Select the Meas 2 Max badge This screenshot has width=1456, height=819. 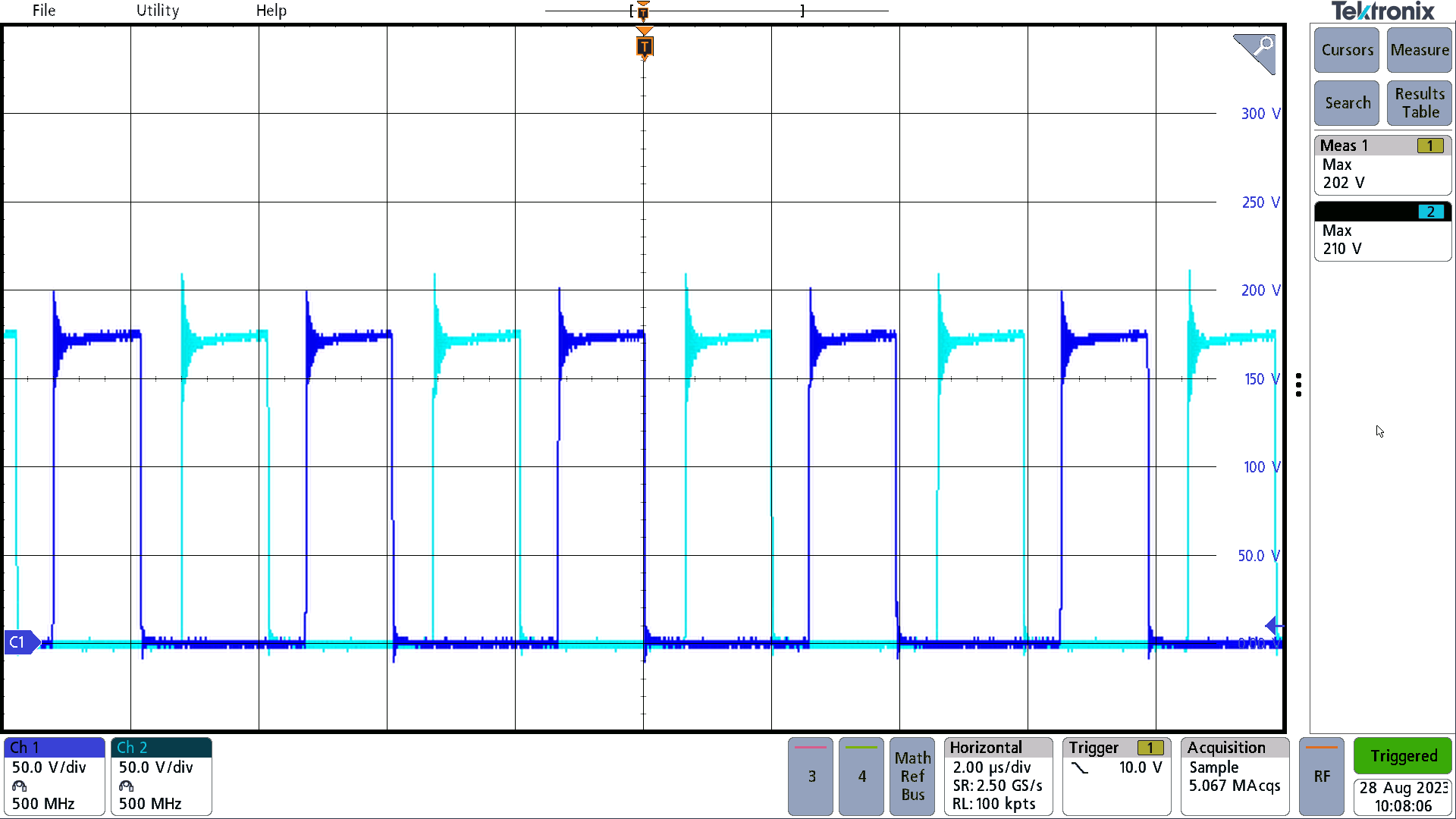1382,231
